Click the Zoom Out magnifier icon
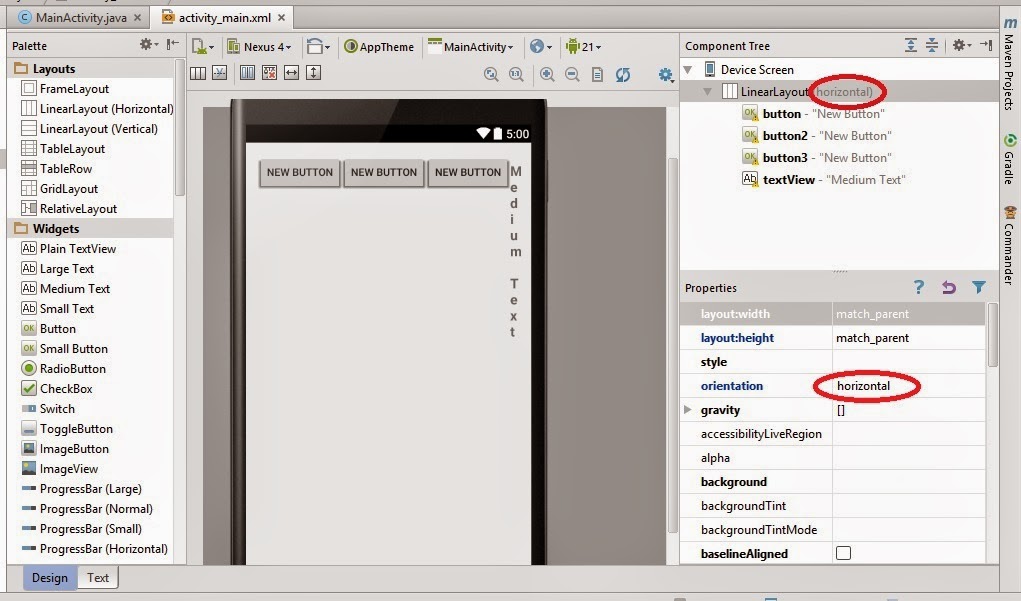The width and height of the screenshot is (1021, 601). (x=571, y=75)
